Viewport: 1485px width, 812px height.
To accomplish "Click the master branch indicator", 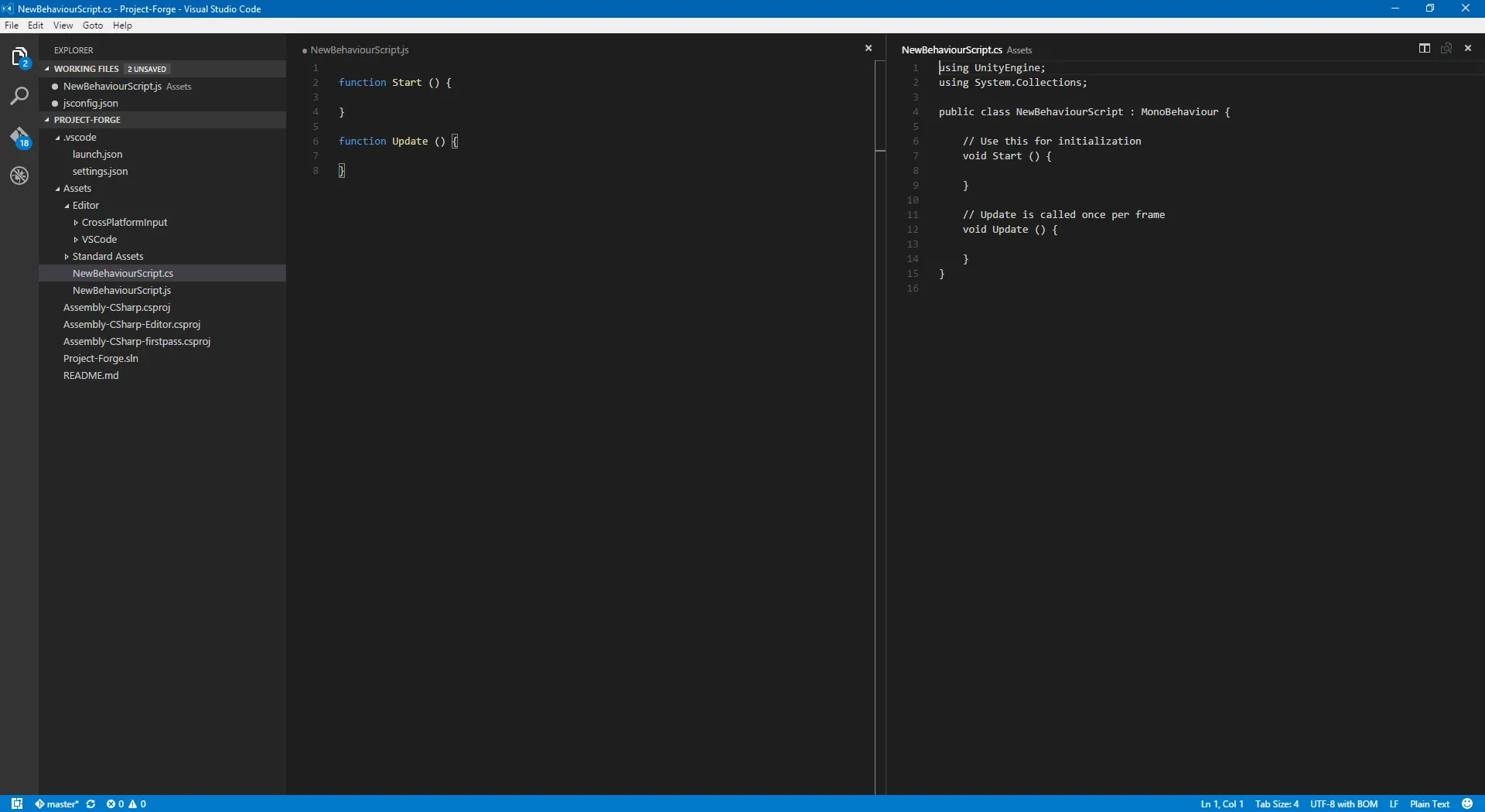I will click(x=56, y=803).
